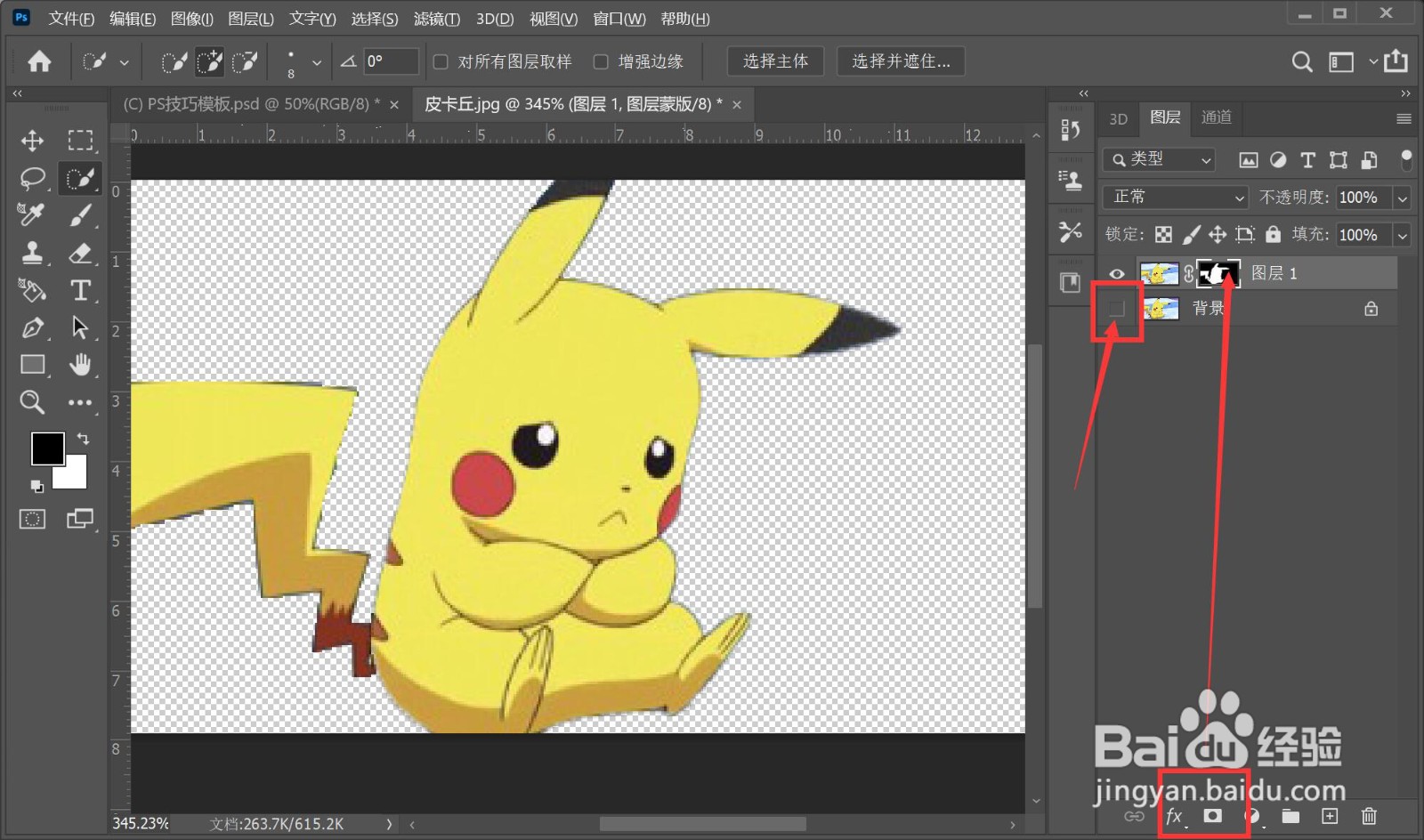Viewport: 1424px width, 840px height.
Task: Open the Libraries panel icon
Action: (x=1071, y=283)
